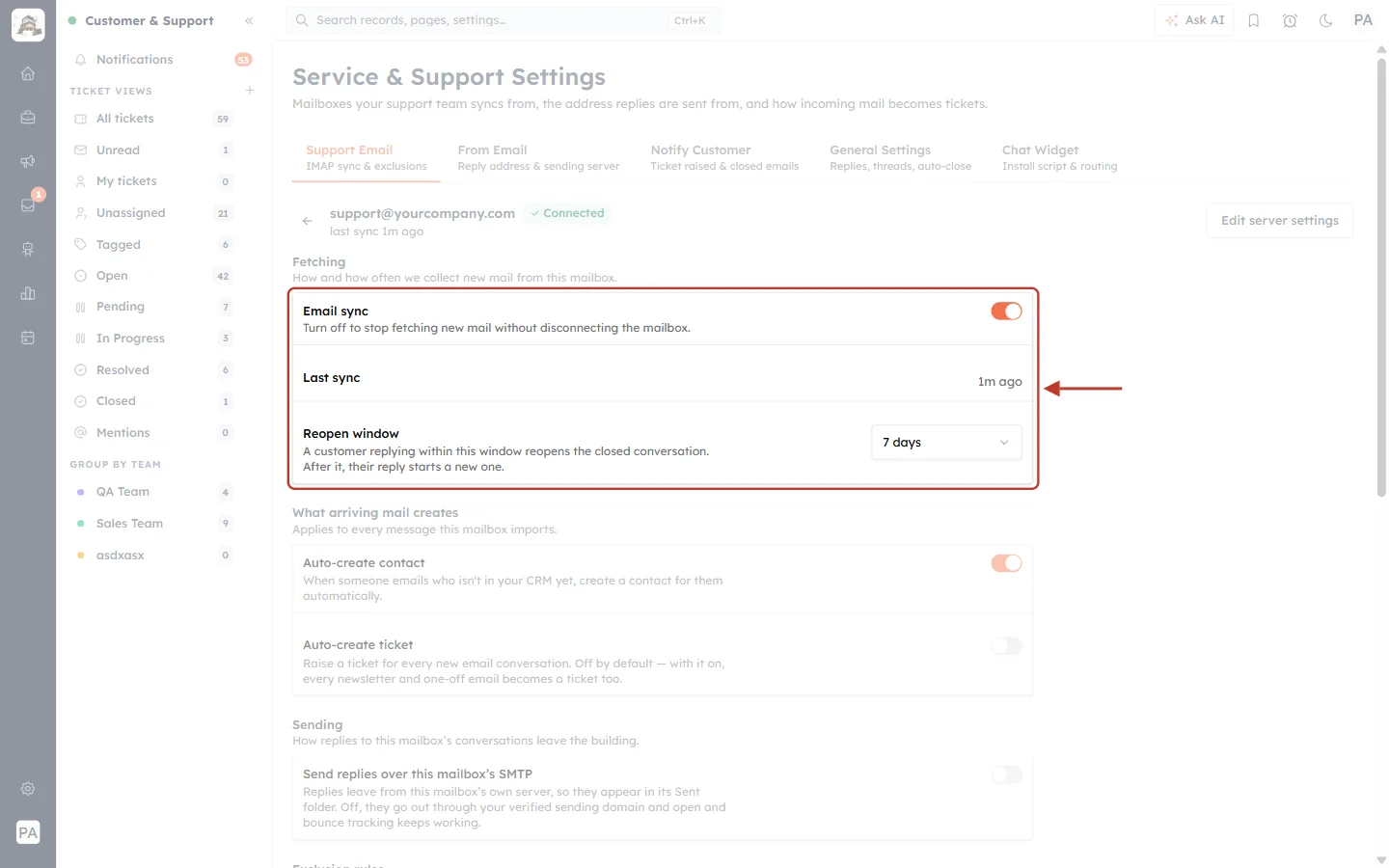1389x868 pixels.
Task: Open the Mentions ticket view
Action: (152, 433)
